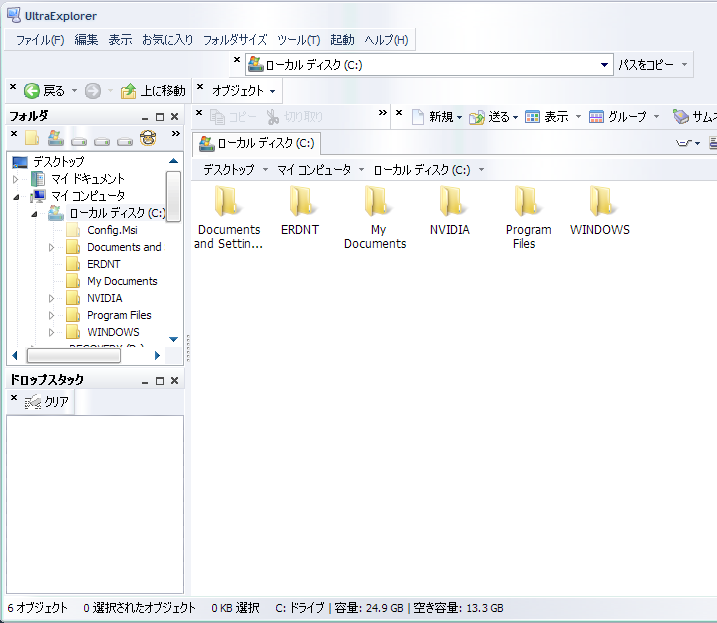Image resolution: width=717 pixels, height=623 pixels.
Task: Click the 上に移動 folder-up icon
Action: pos(128,91)
